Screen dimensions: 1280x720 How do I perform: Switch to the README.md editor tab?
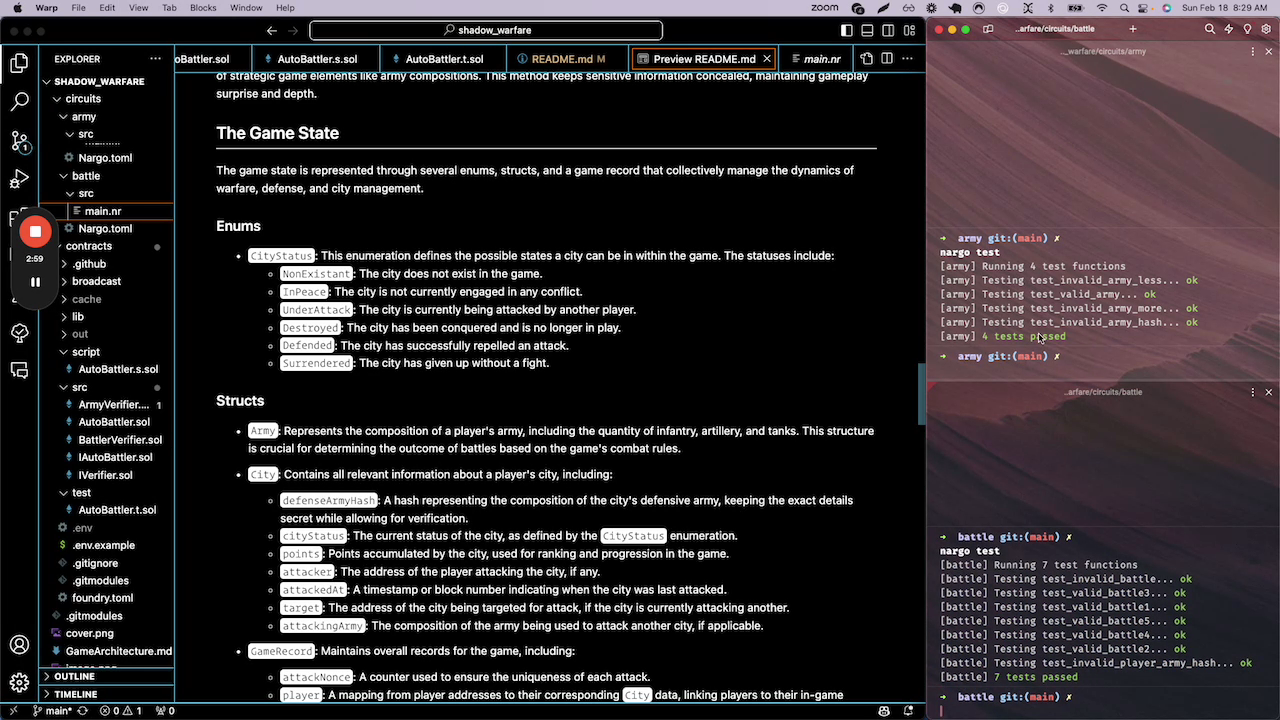(568, 59)
